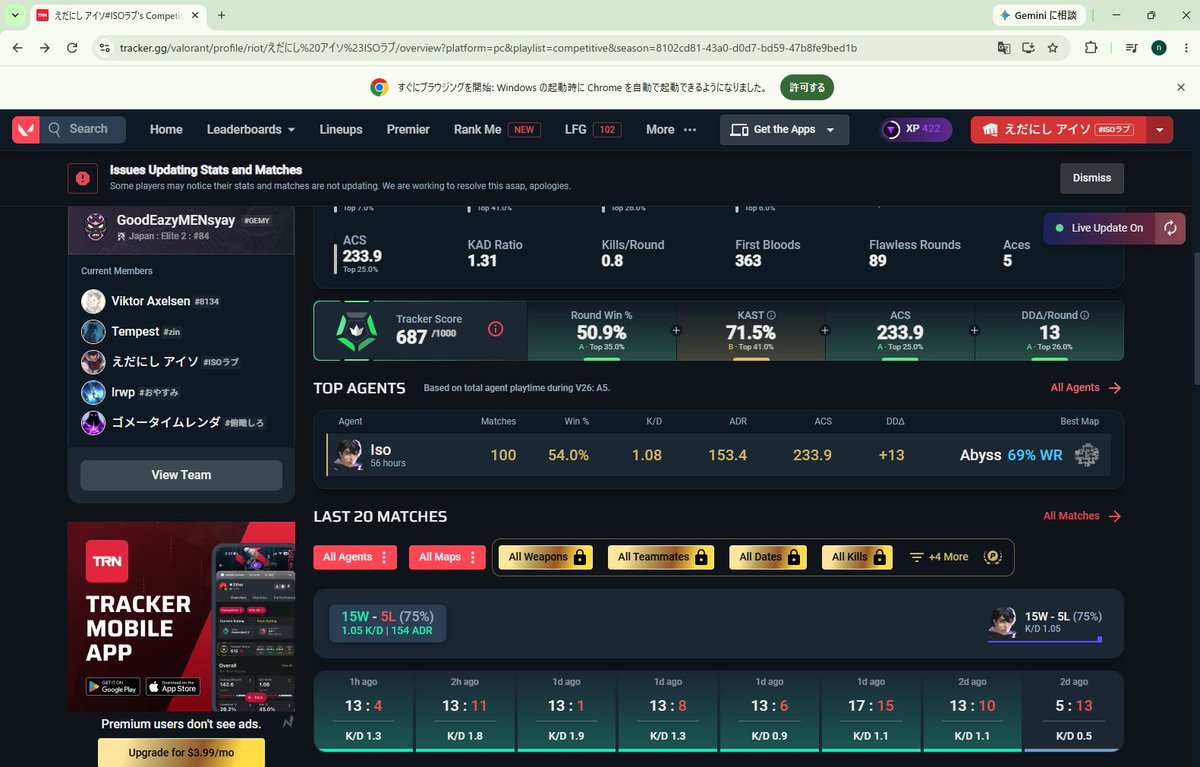
Task: Click the DDΔ/Round info icon
Action: tap(1085, 315)
